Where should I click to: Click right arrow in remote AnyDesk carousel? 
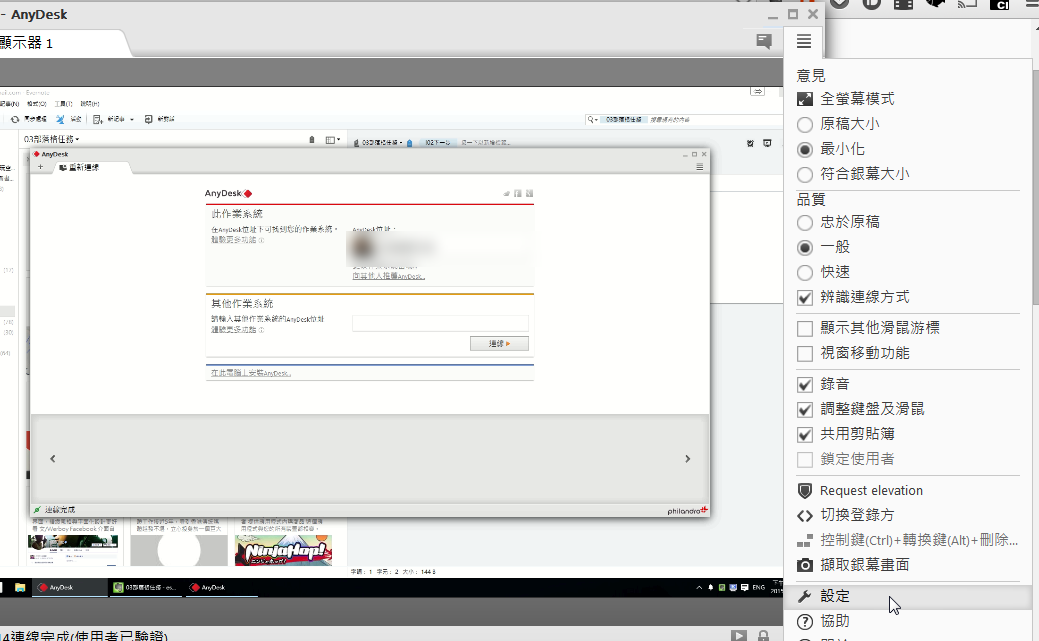pyautogui.click(x=687, y=459)
